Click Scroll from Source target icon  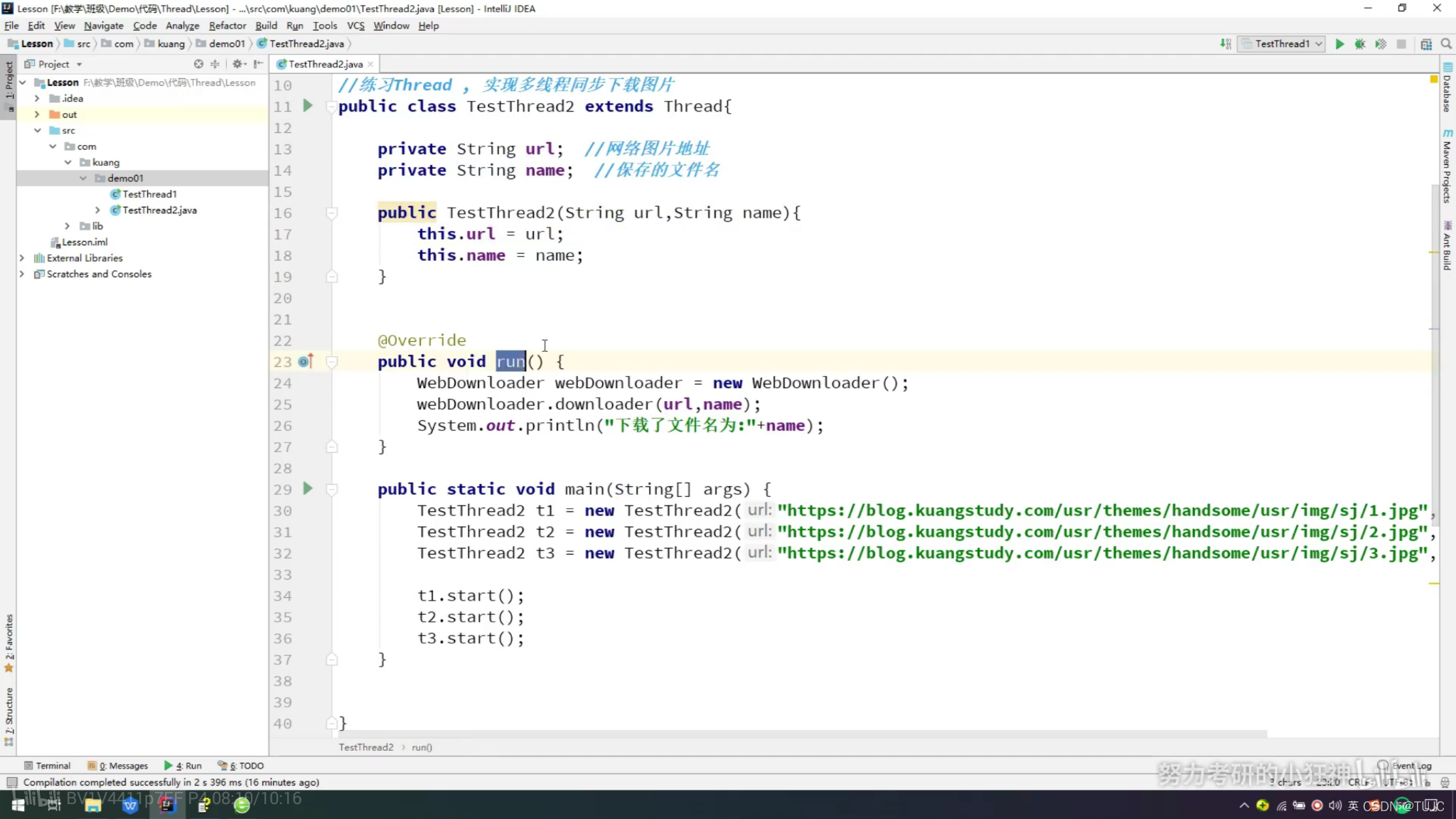click(198, 64)
